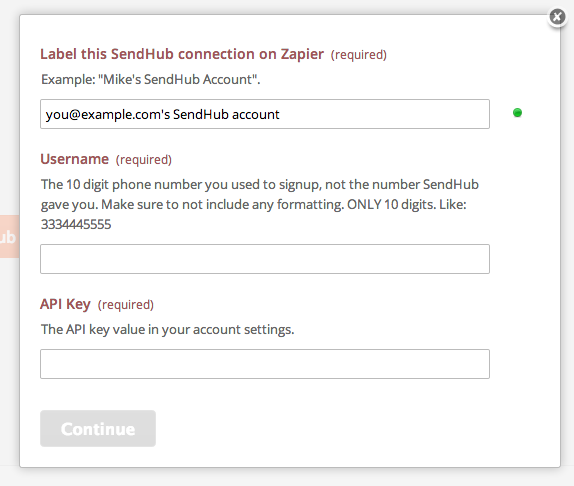
Task: Click the Username field heading
Action: coord(74,159)
